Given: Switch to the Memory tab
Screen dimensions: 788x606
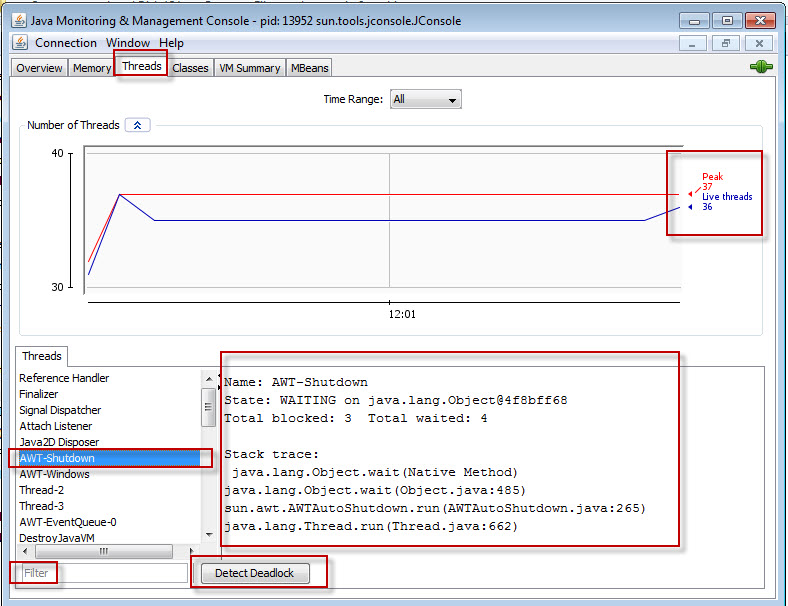Looking at the screenshot, I should (x=92, y=68).
